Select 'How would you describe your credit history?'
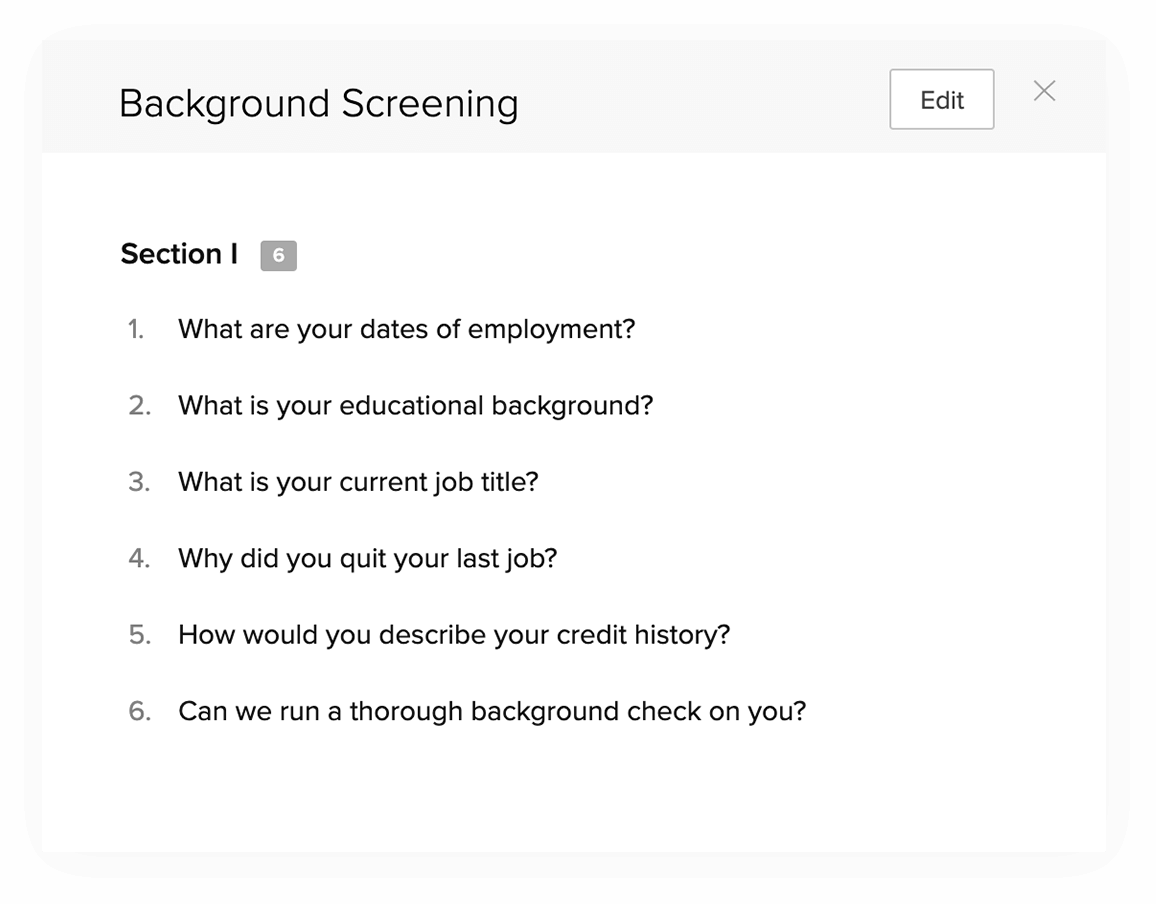1156x904 pixels. point(454,635)
